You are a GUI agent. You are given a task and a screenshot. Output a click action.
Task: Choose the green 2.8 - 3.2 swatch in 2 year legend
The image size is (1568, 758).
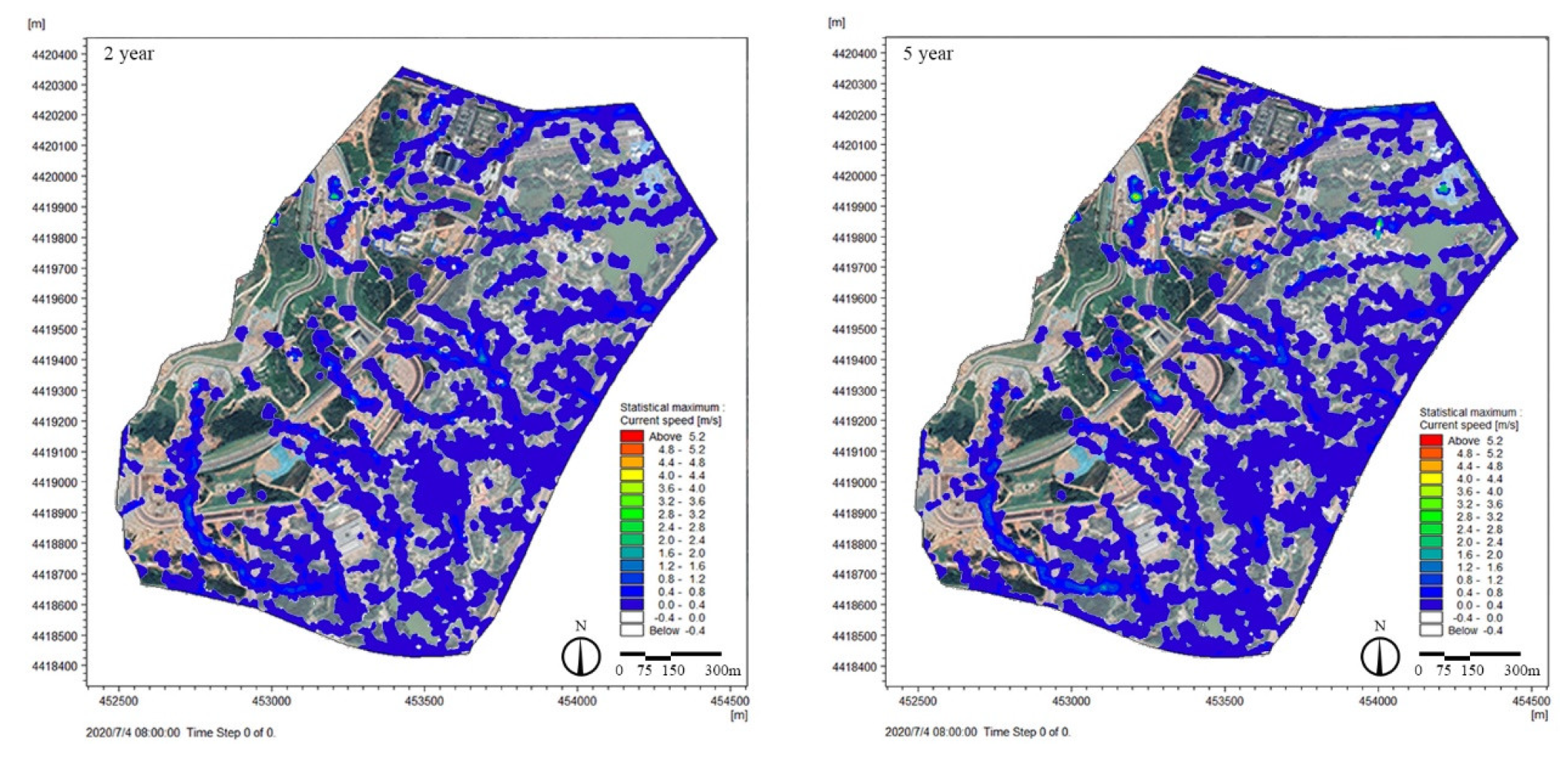632,514
